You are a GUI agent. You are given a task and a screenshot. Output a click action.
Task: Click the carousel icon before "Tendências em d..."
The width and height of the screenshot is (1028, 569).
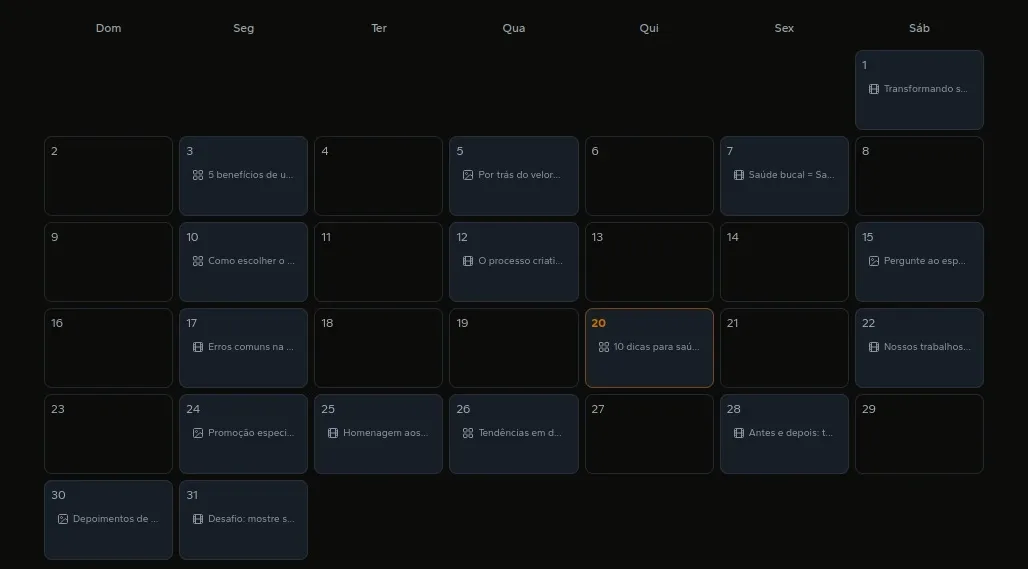(x=467, y=433)
